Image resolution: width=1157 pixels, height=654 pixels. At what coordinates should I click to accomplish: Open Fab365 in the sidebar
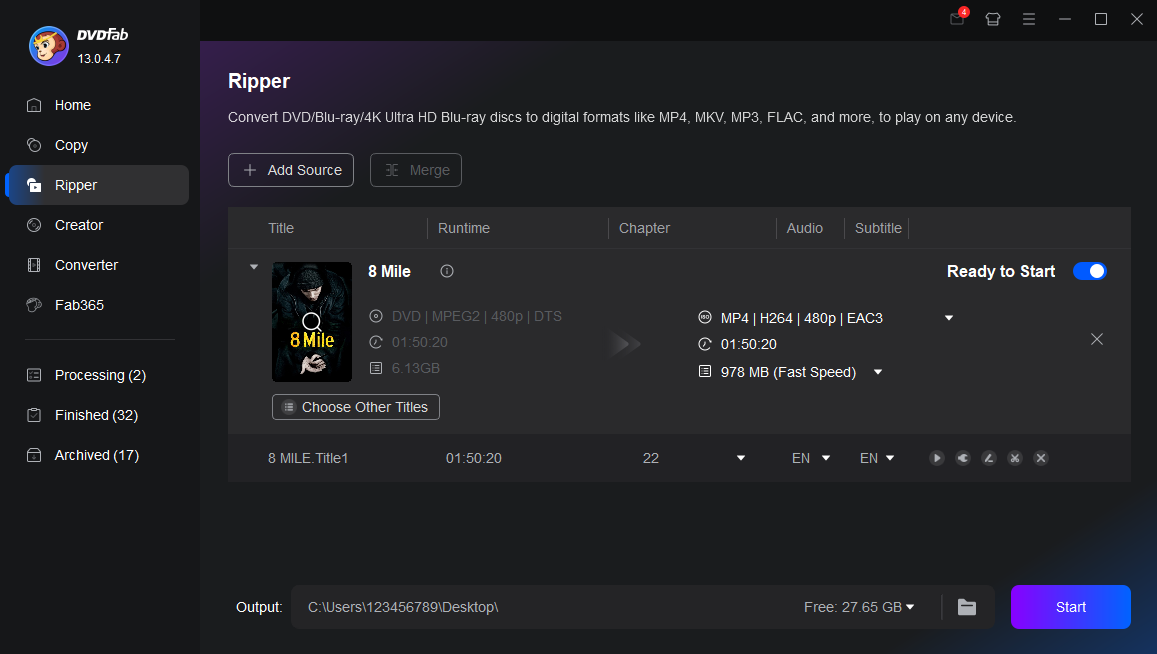pos(97,305)
